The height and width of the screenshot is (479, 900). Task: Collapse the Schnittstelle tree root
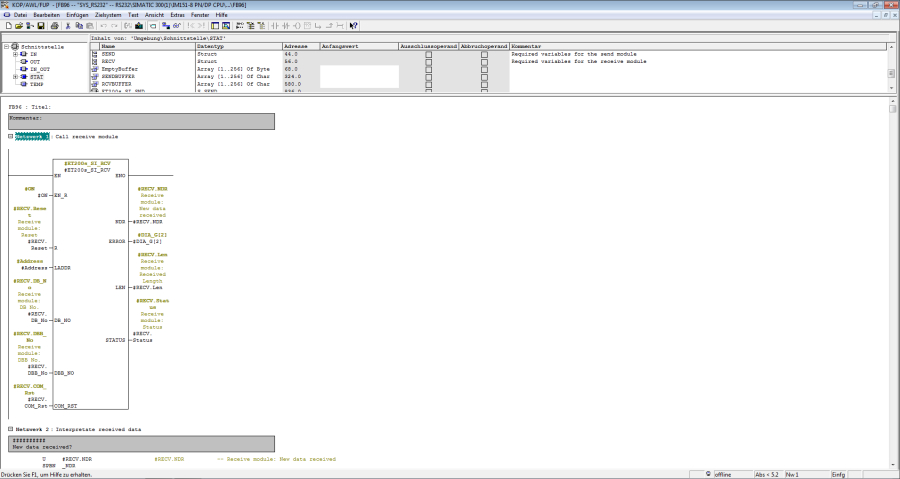pos(6,47)
